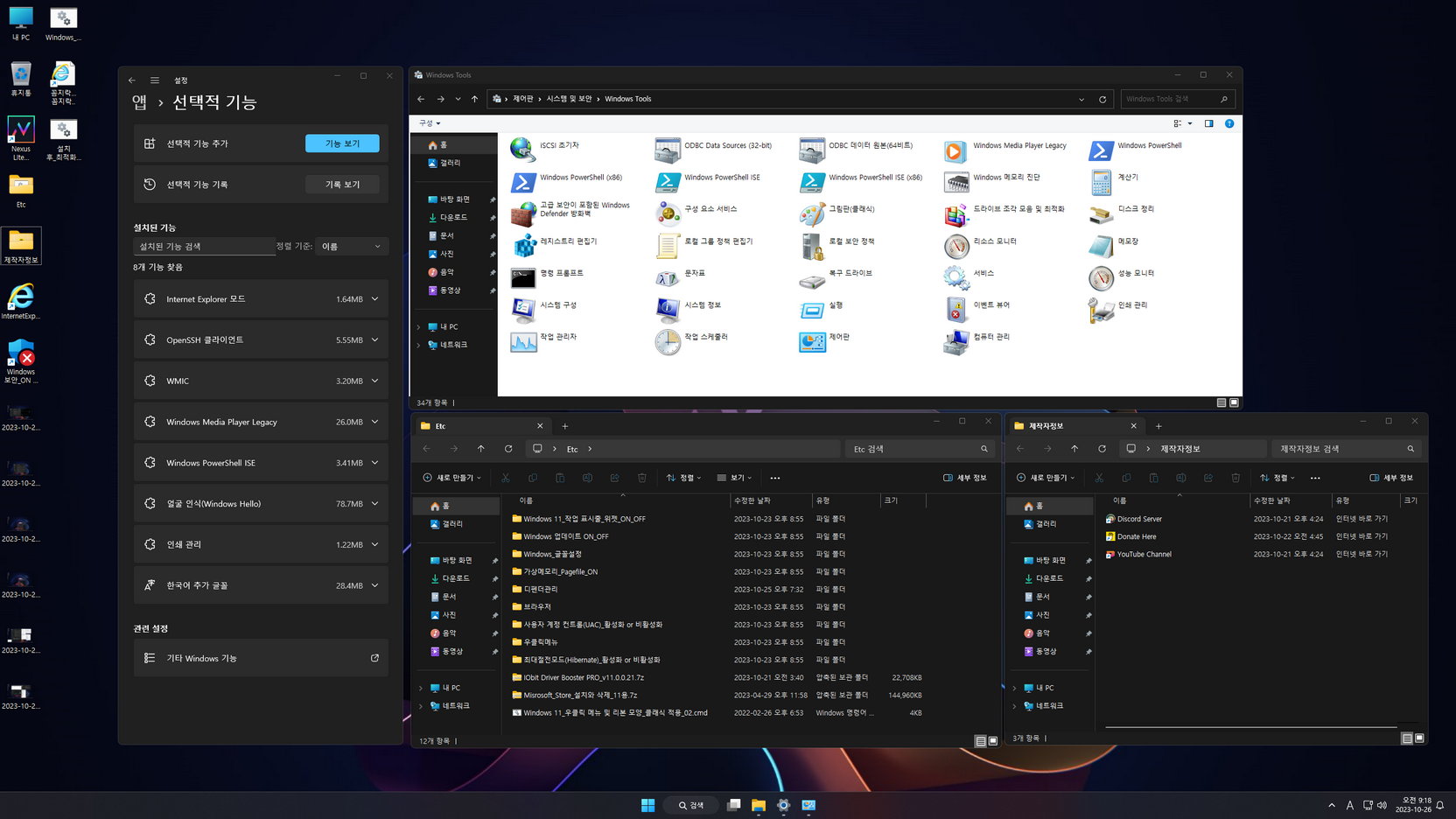Open 인쇄 관리 tool icon
The height and width of the screenshot is (819, 1456).
1101,309
